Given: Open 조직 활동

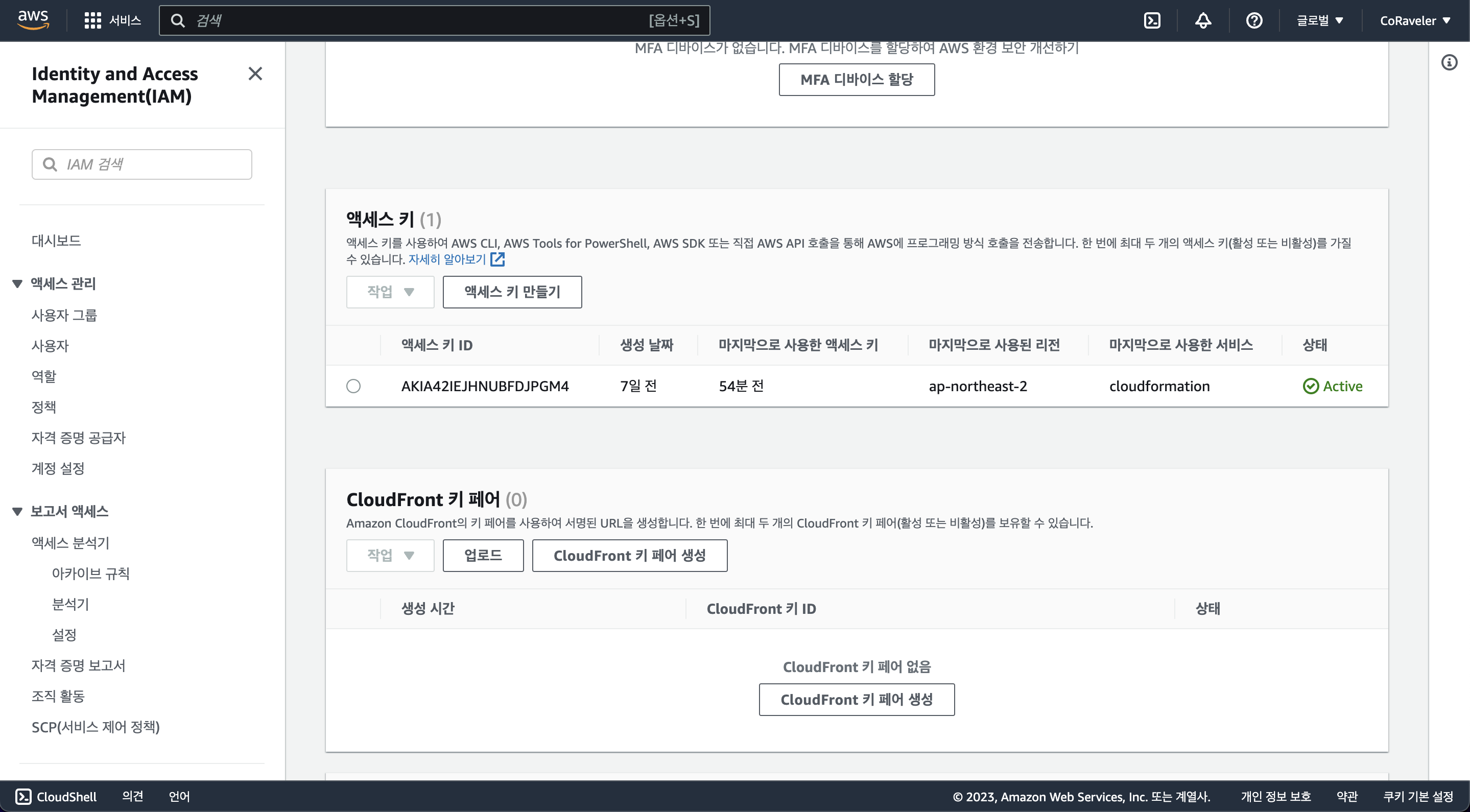Looking at the screenshot, I should (58, 696).
